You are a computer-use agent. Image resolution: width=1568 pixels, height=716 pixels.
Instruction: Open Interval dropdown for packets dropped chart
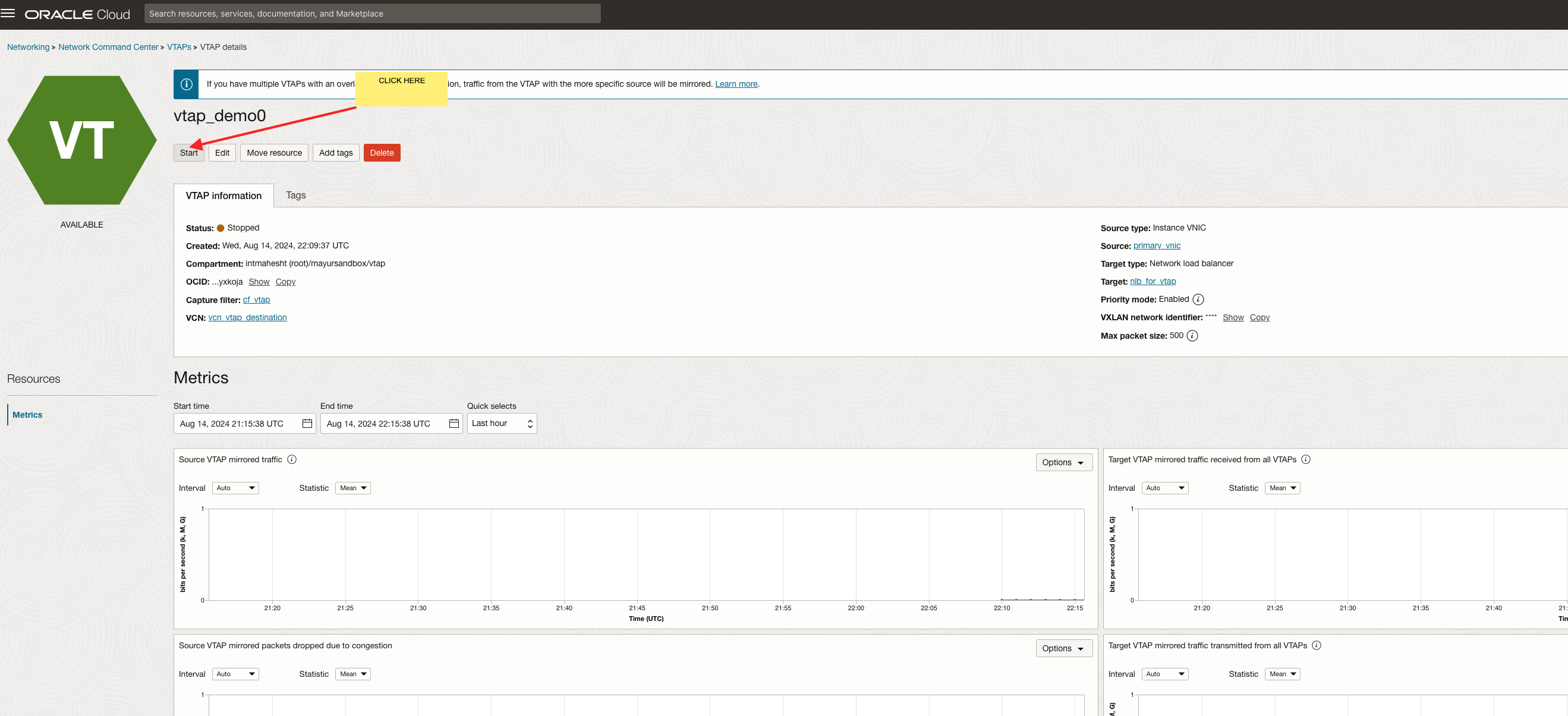click(x=235, y=674)
